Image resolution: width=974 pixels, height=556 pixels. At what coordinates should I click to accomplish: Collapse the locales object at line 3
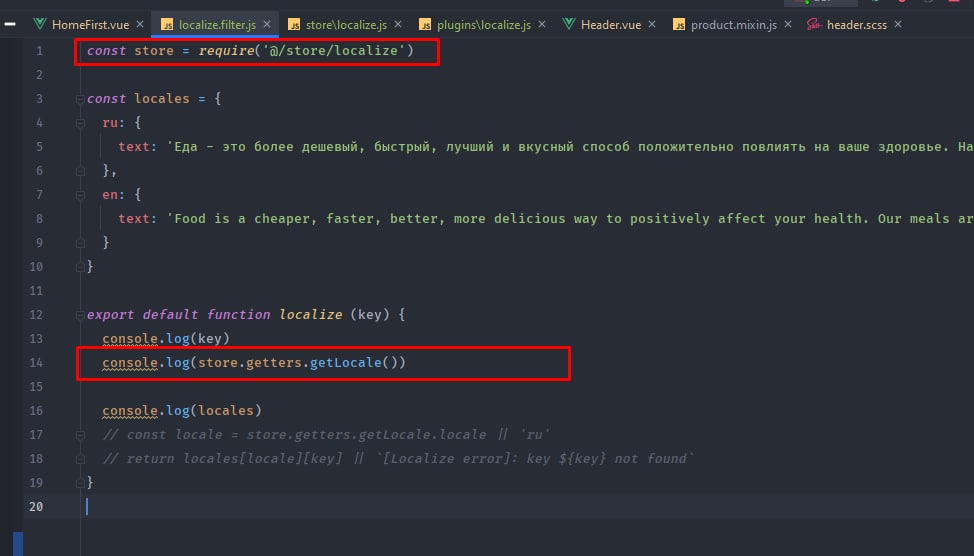(x=80, y=99)
